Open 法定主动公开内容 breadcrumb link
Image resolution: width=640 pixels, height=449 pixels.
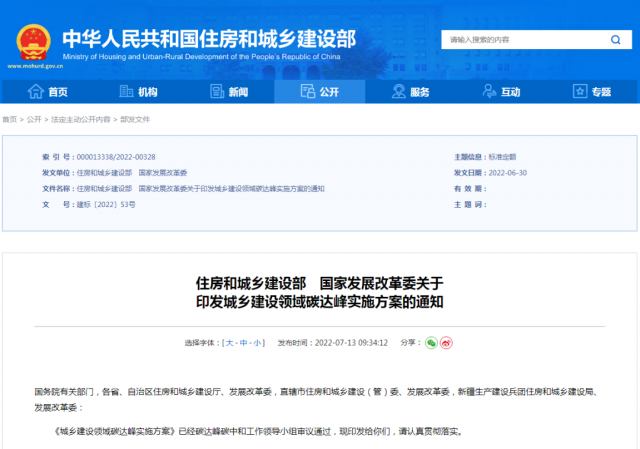[80, 119]
